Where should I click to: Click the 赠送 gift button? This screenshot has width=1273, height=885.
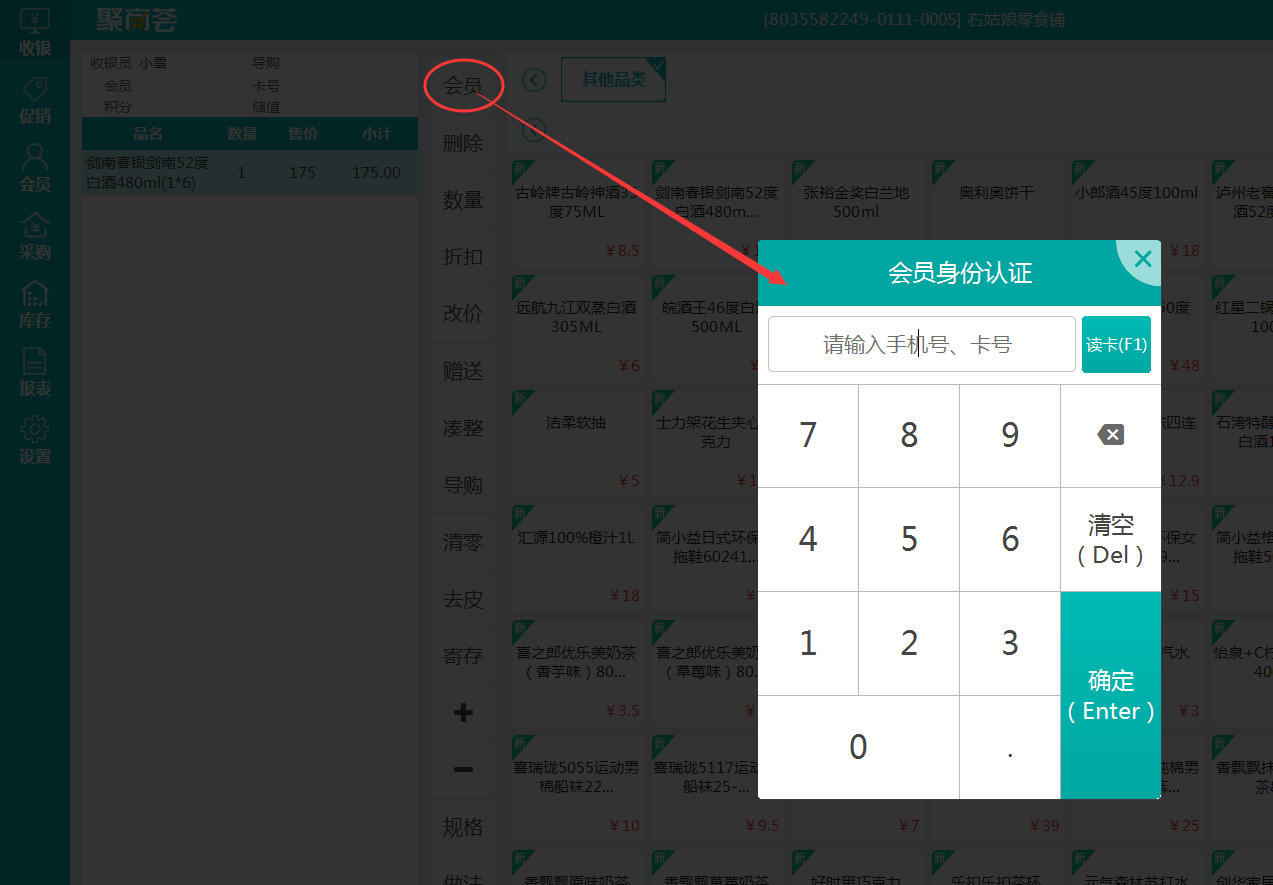(463, 371)
